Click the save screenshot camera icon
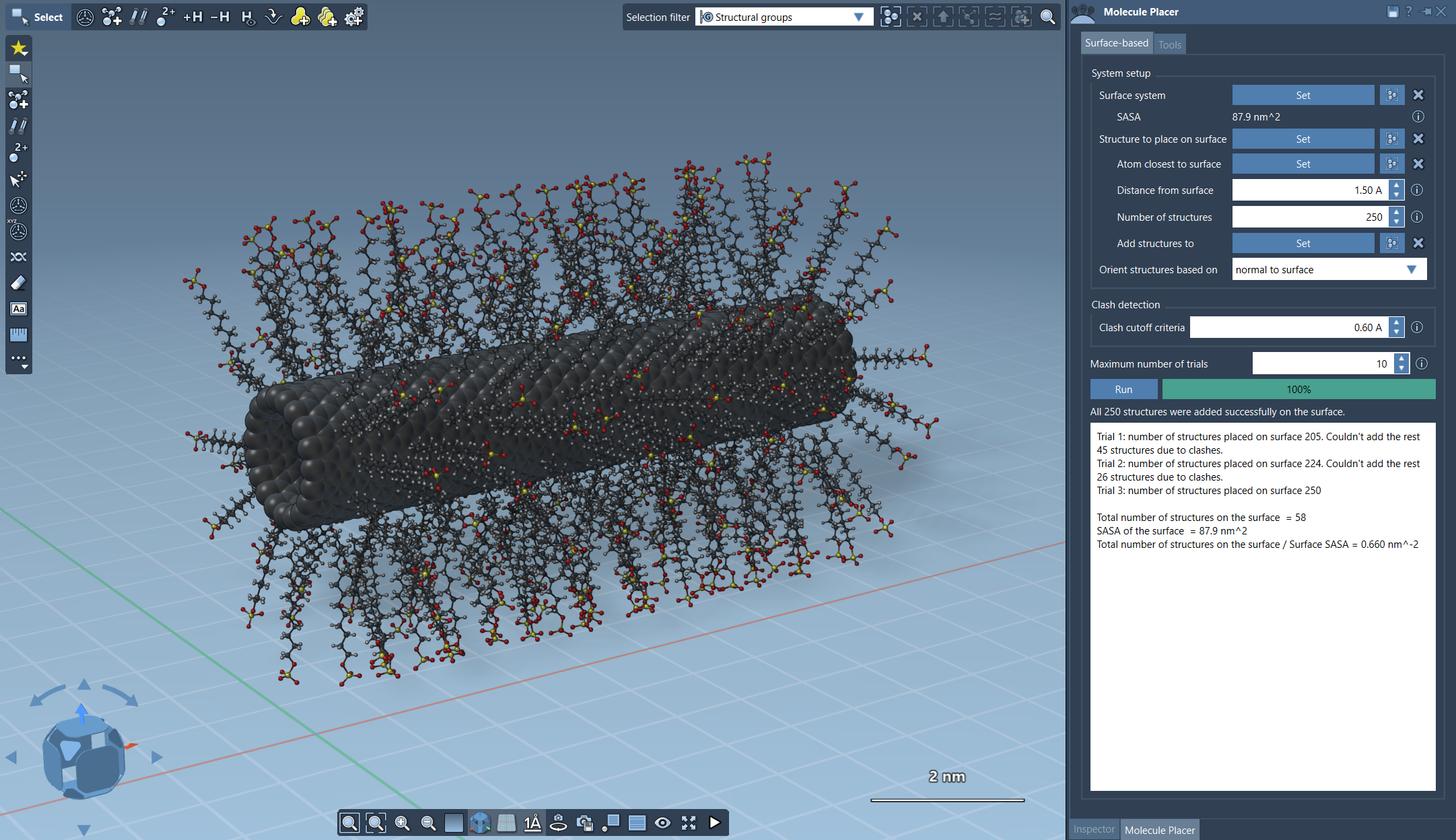The image size is (1456, 840). (x=584, y=823)
